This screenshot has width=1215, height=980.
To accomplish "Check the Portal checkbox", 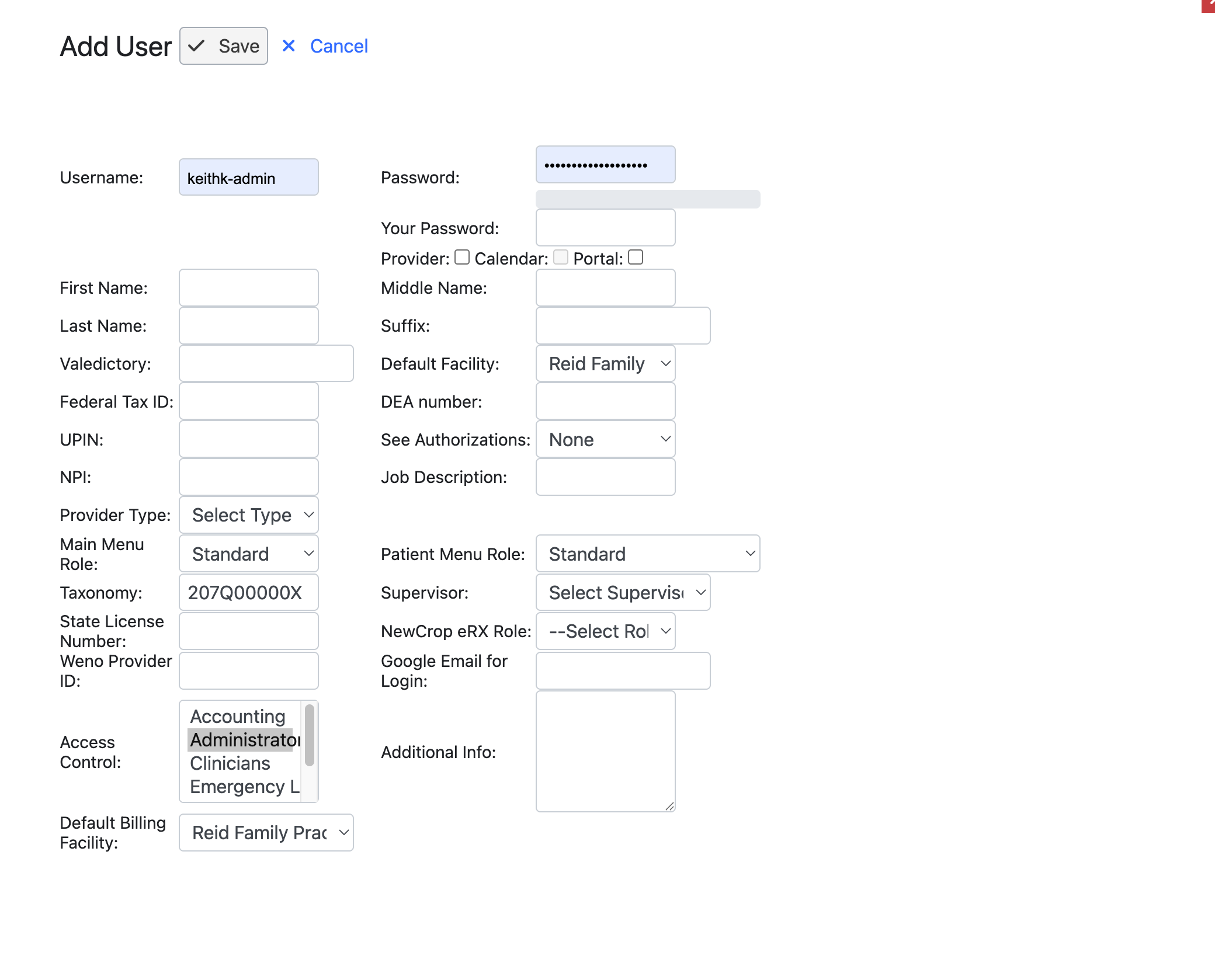I will click(x=636, y=258).
